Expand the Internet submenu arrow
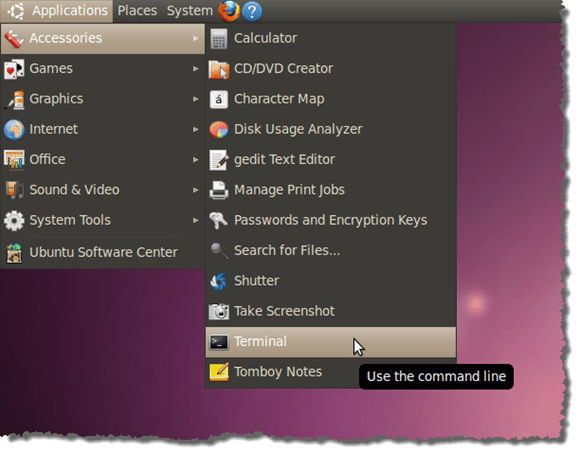Image resolution: width=580 pixels, height=454 pixels. pos(196,130)
